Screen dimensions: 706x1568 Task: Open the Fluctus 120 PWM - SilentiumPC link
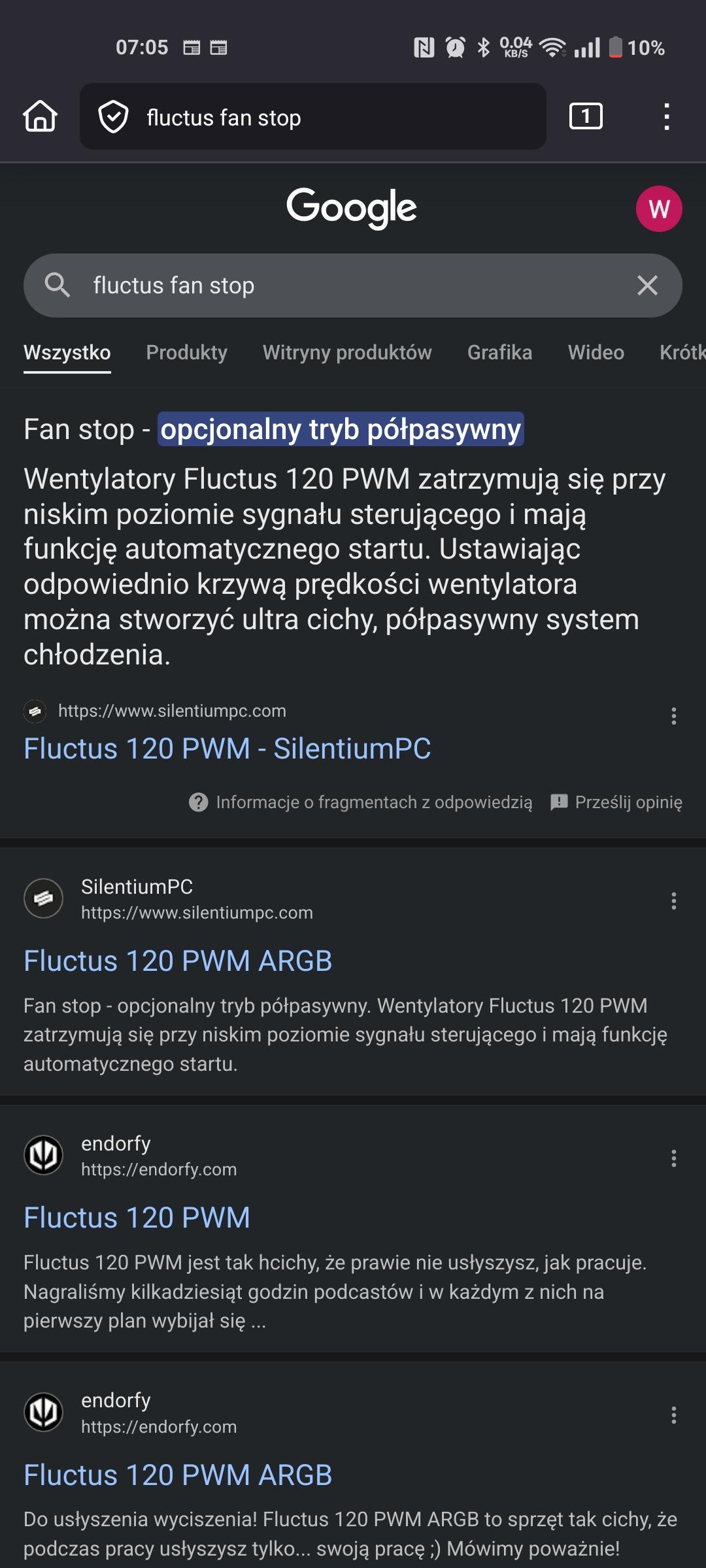pyautogui.click(x=227, y=749)
